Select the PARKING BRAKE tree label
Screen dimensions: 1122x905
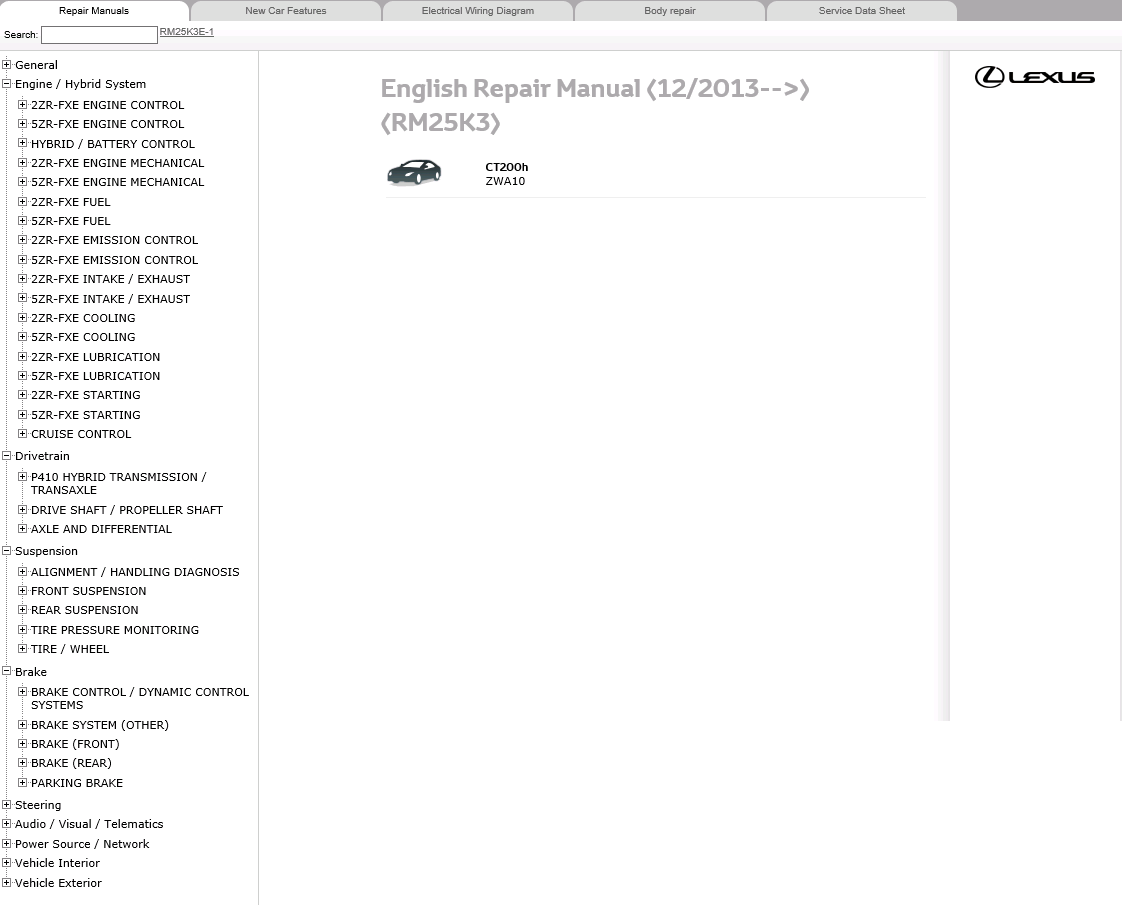coord(77,783)
